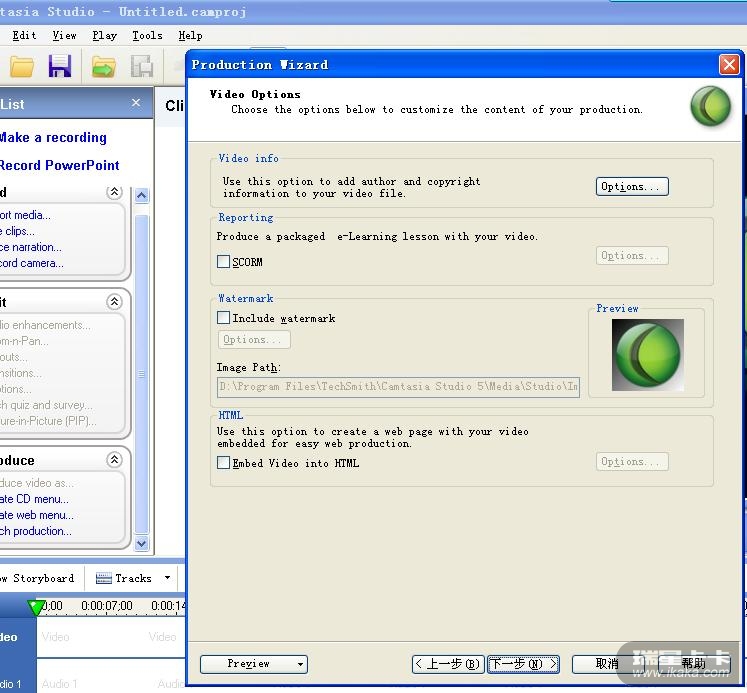Click the Save project floppy icon

coord(60,66)
